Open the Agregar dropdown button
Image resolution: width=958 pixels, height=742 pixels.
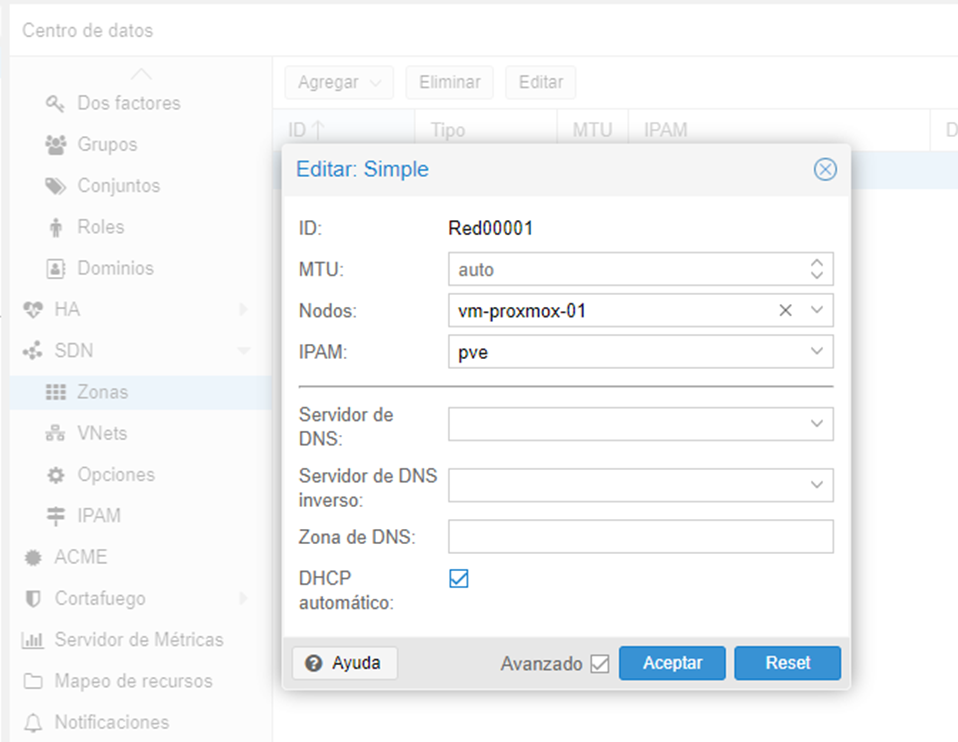(x=339, y=82)
